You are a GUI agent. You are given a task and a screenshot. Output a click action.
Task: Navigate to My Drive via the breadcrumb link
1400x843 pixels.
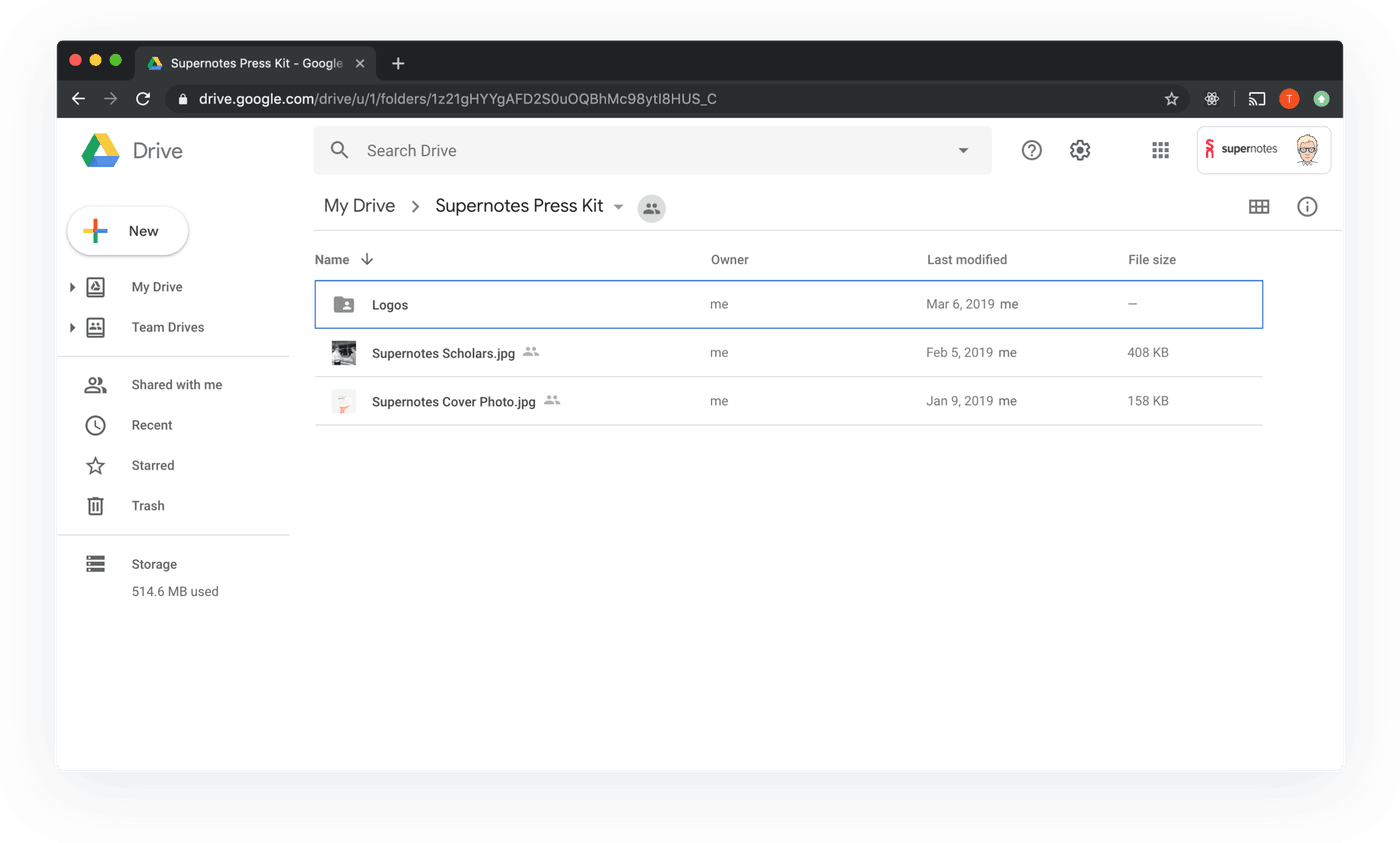(359, 205)
